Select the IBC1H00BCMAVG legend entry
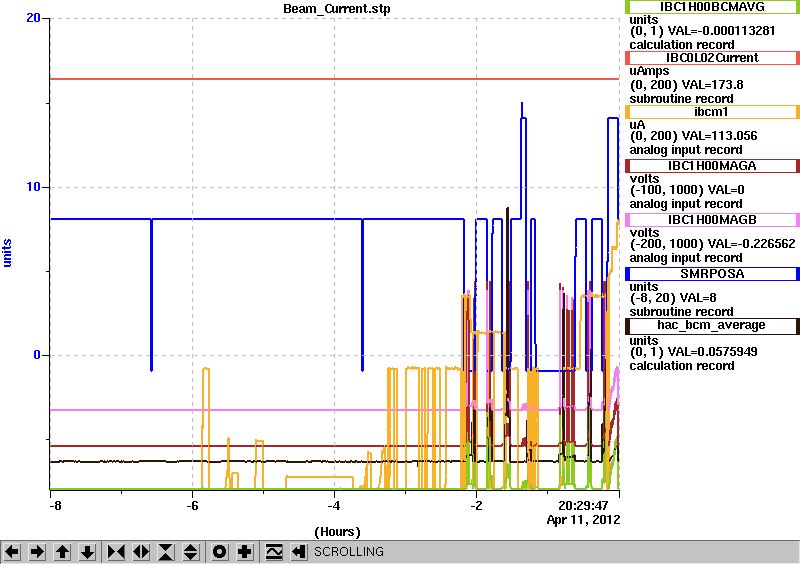The height and width of the screenshot is (564, 800). coord(712,7)
